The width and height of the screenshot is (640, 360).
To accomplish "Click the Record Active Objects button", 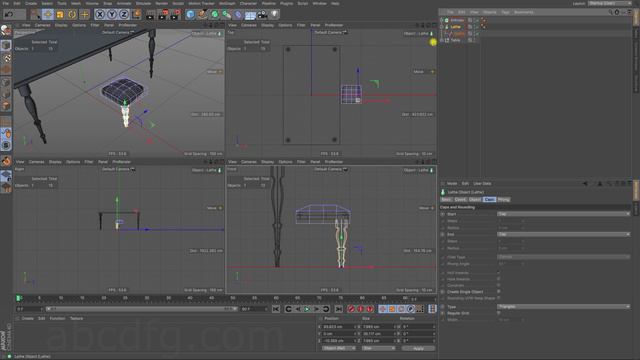I will 351,309.
